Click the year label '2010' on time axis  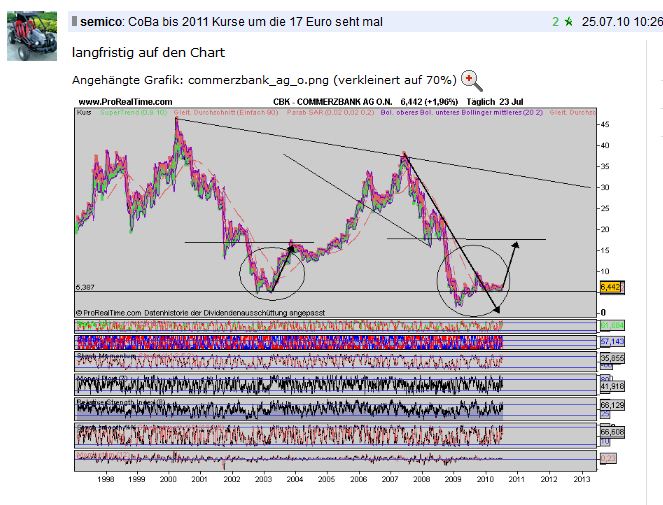click(485, 479)
